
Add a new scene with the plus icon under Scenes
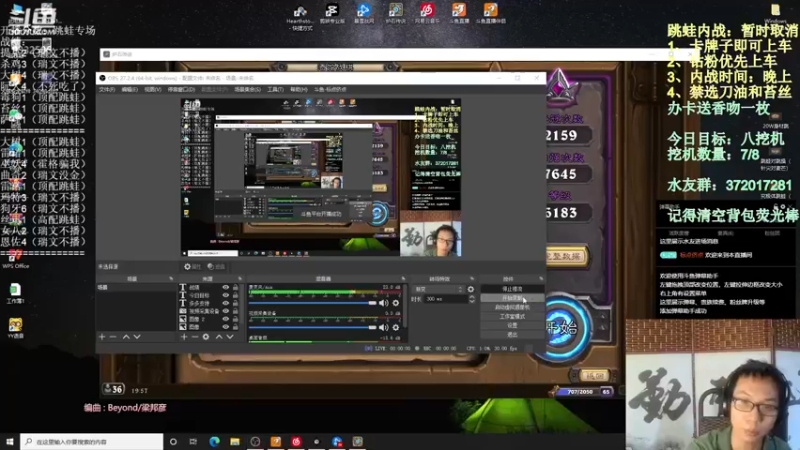pyautogui.click(x=102, y=337)
